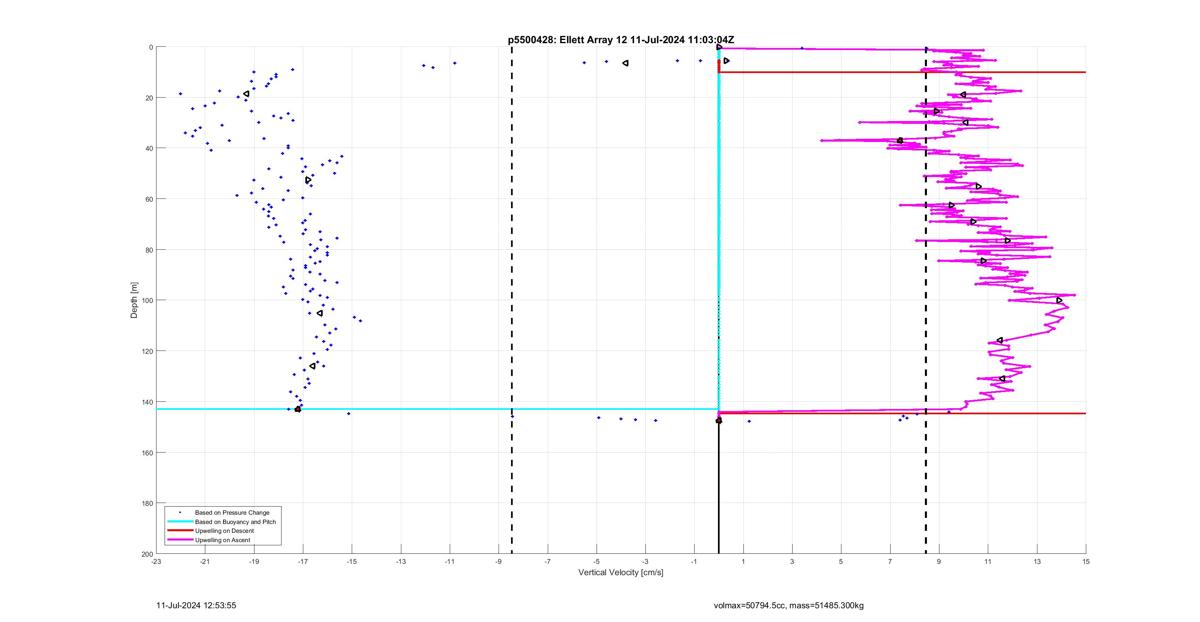1200x622 pixels.
Task: Click x-axis tick label '-7'
Action: pyautogui.click(x=548, y=562)
